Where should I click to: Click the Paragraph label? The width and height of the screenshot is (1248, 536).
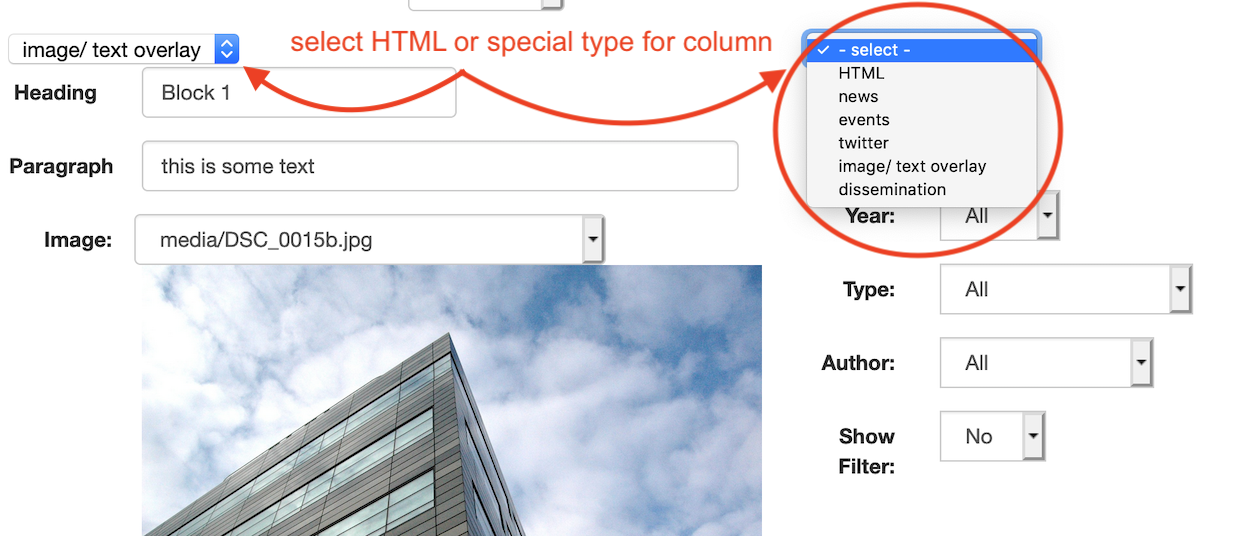[x=61, y=166]
